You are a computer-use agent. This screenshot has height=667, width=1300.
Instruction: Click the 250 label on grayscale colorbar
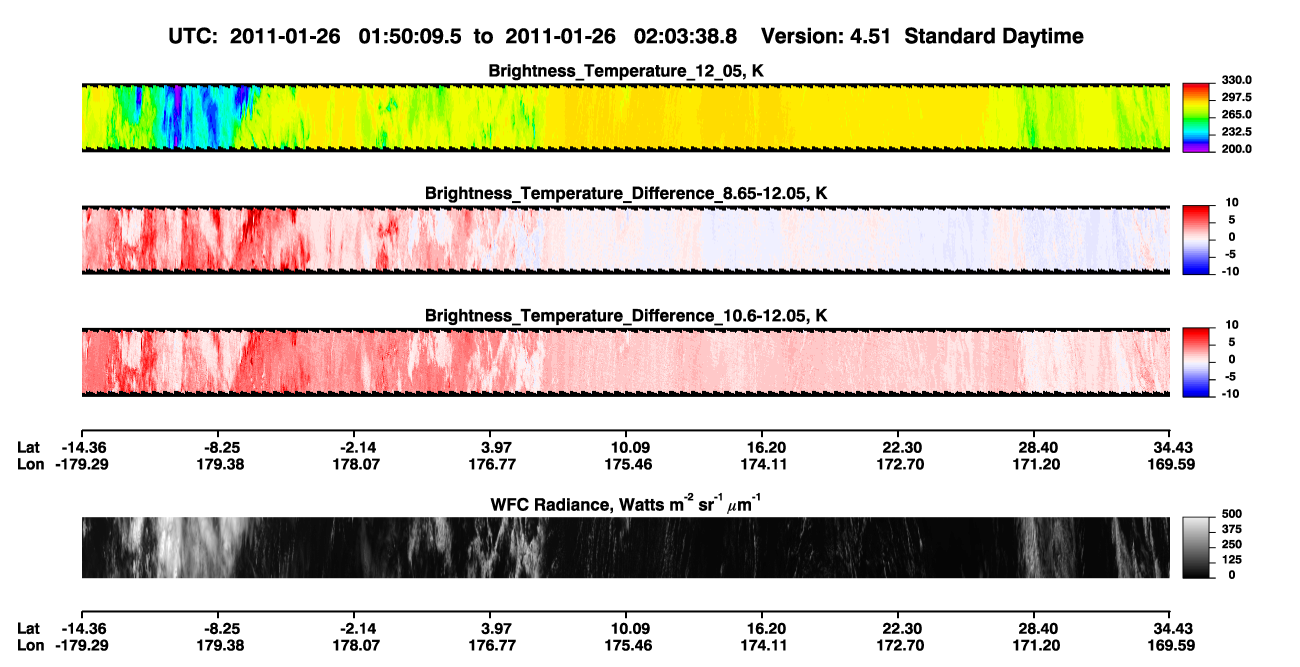pos(1233,544)
